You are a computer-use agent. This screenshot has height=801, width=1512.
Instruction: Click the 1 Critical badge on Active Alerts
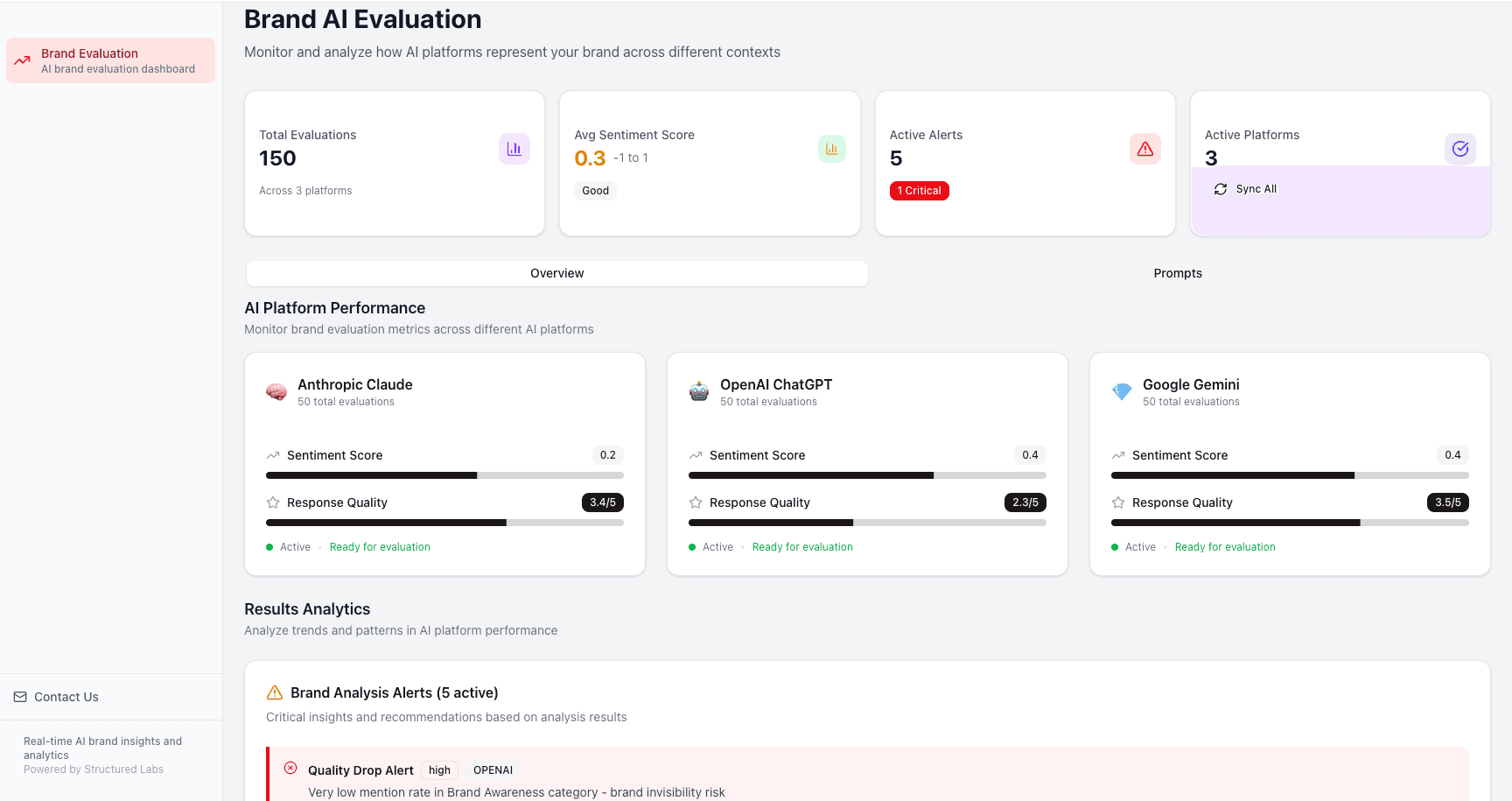pyautogui.click(x=919, y=190)
